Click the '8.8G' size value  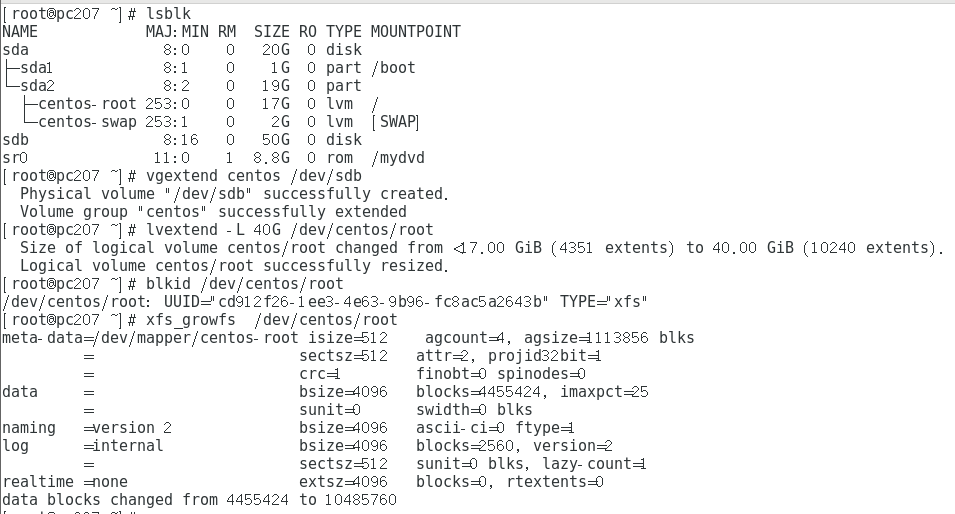(x=272, y=158)
